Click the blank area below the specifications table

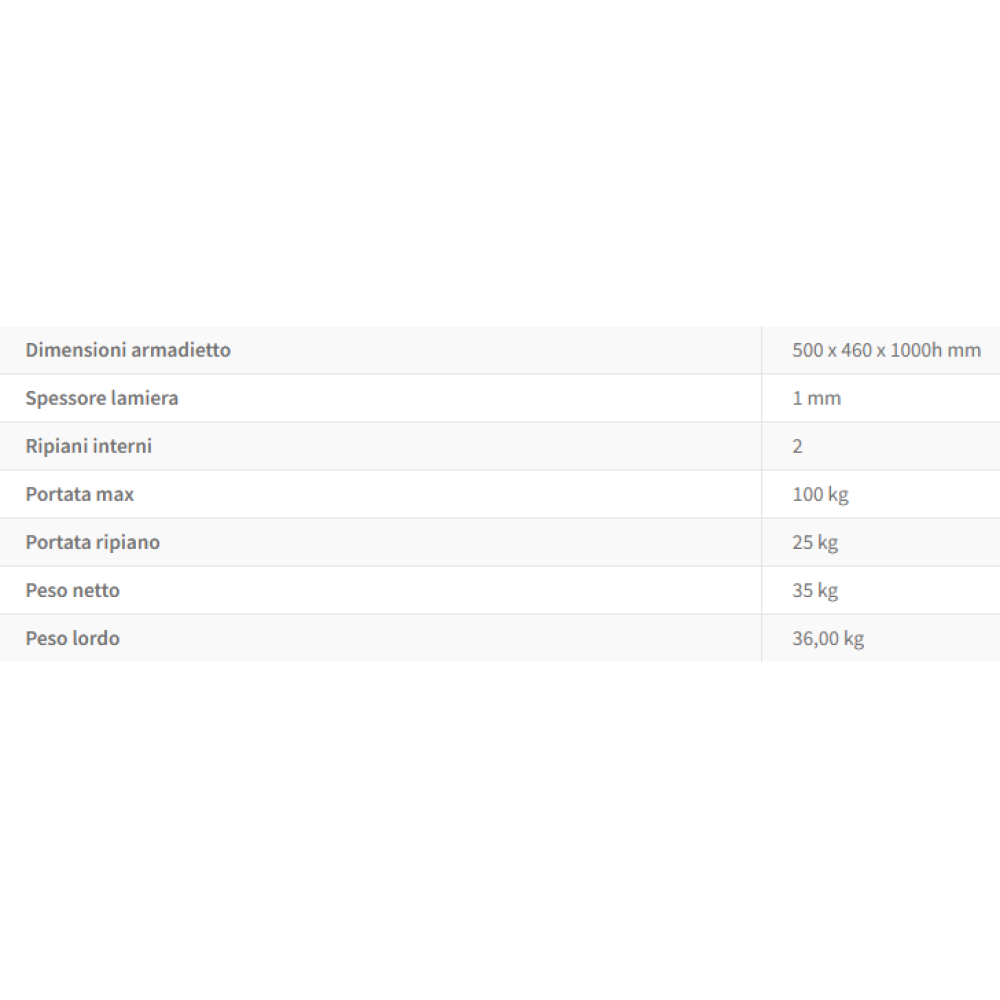click(500, 830)
